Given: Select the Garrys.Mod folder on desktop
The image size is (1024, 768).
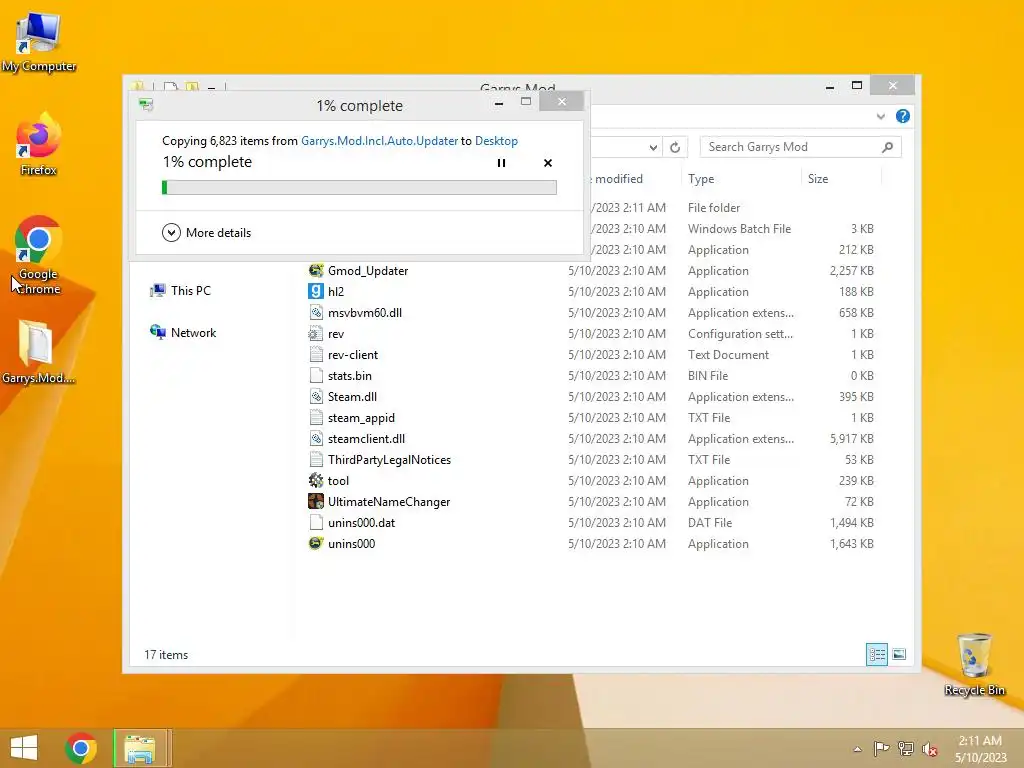Looking at the screenshot, I should coord(37,353).
